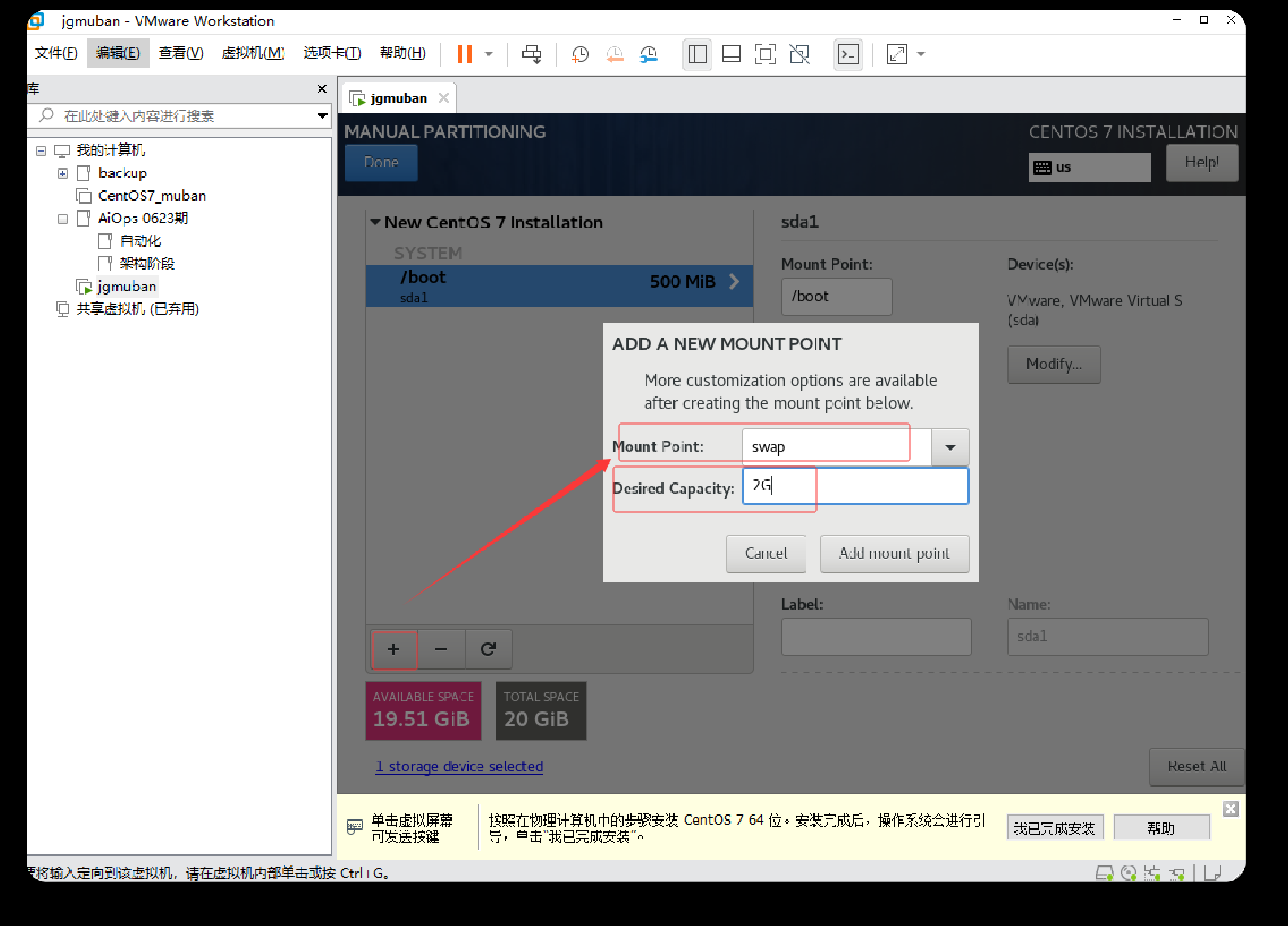Open the console view icon
Viewport: 1288px width, 926px height.
[848, 54]
